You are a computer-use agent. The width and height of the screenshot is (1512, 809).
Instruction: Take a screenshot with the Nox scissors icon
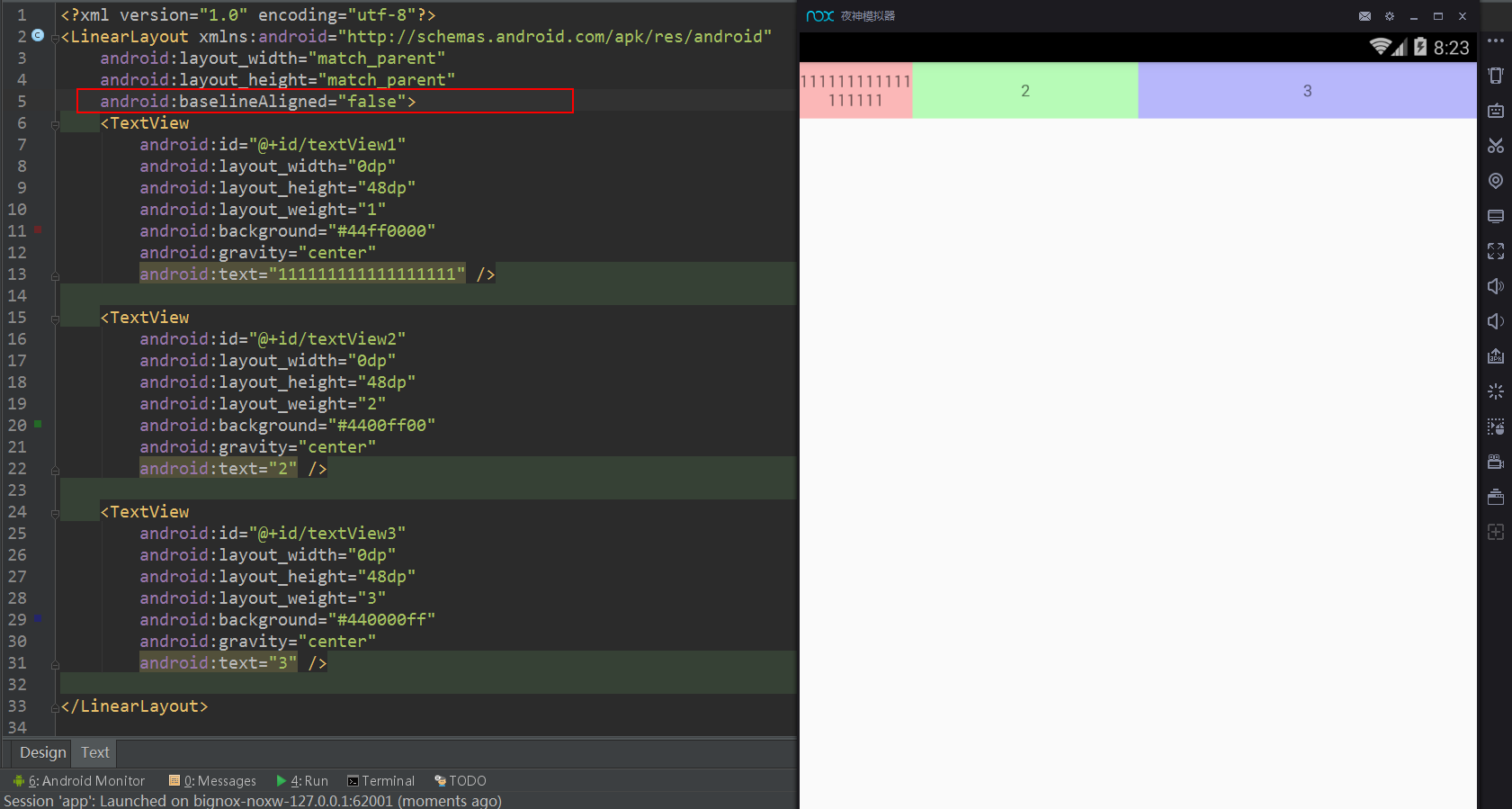pyautogui.click(x=1495, y=146)
